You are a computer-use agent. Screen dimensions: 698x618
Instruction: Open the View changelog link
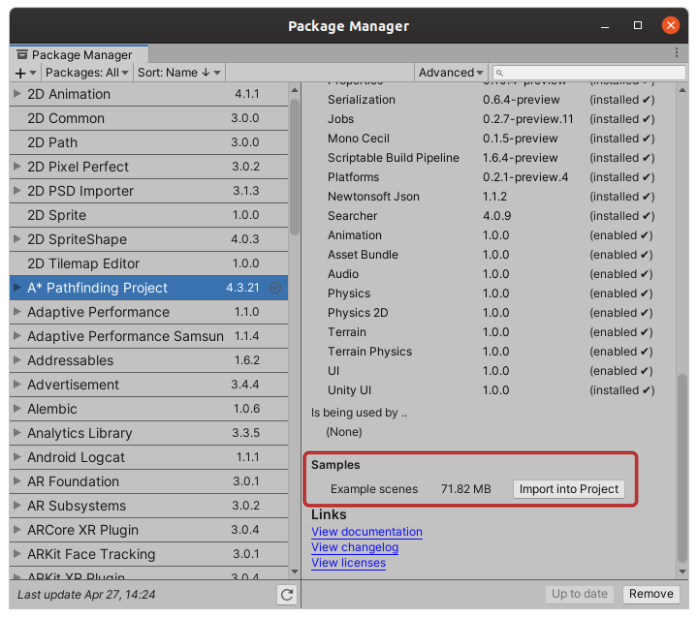[x=355, y=548]
